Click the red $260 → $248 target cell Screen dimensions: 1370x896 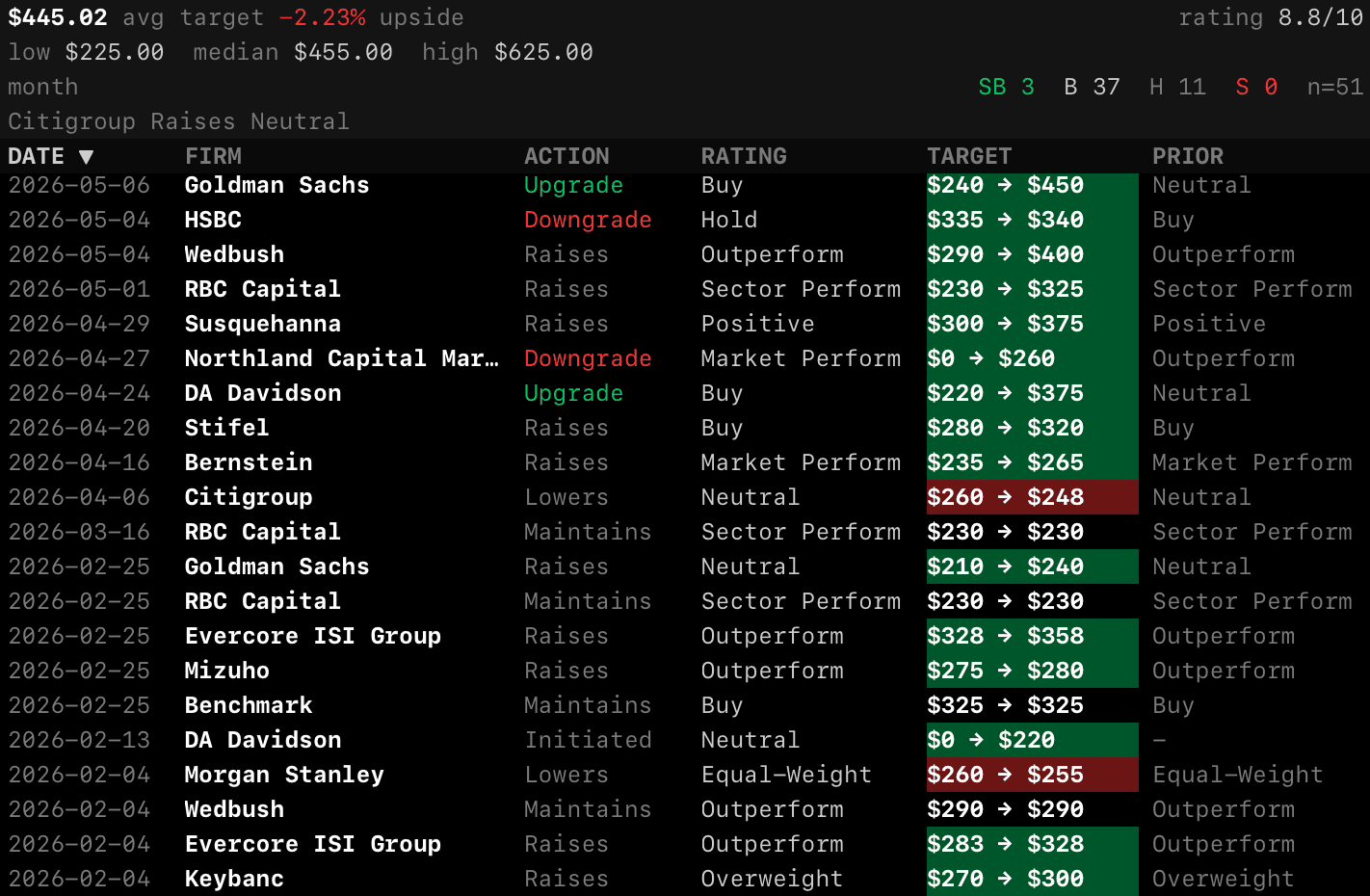pyautogui.click(x=1033, y=497)
